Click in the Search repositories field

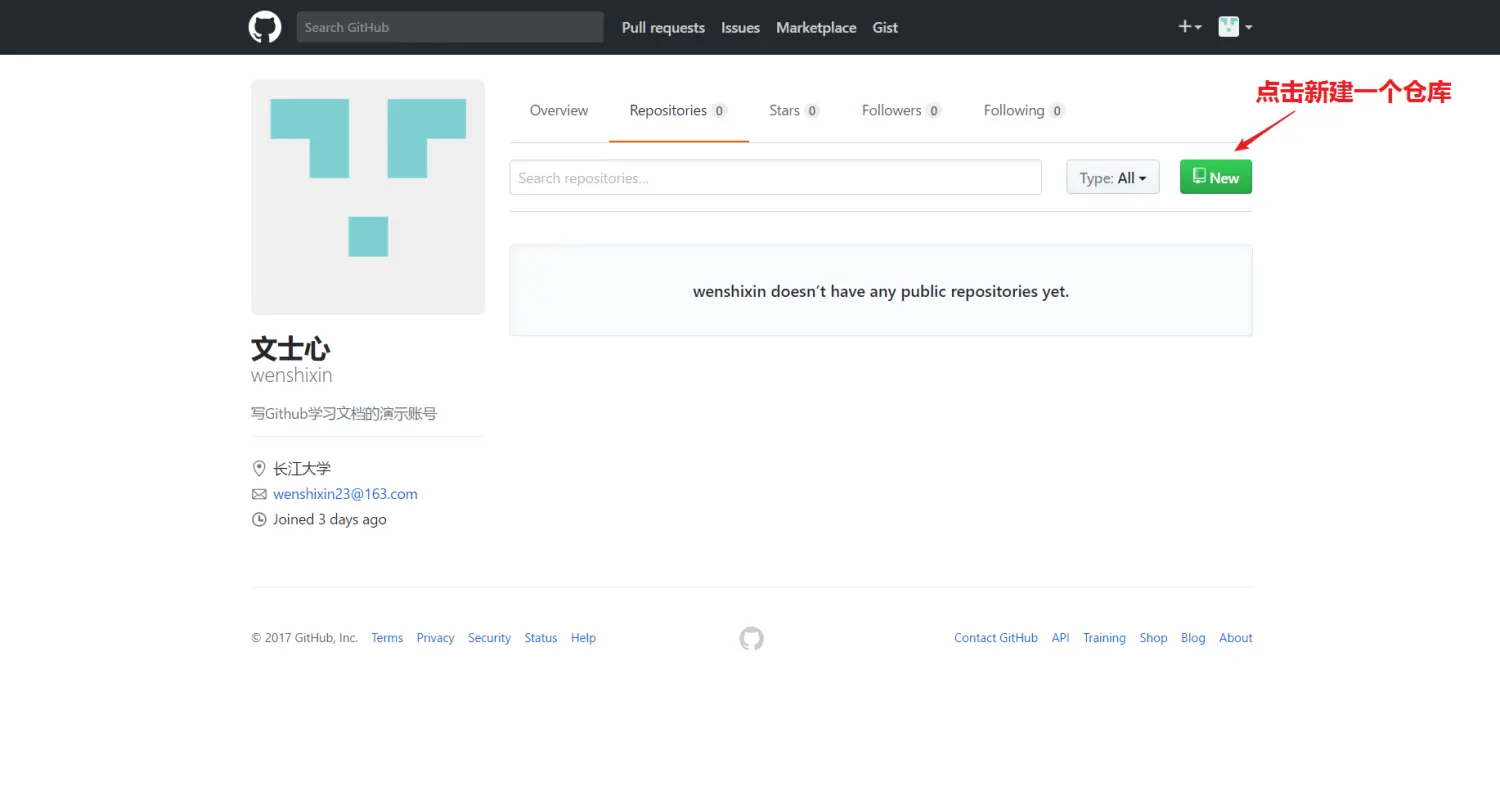click(x=775, y=178)
